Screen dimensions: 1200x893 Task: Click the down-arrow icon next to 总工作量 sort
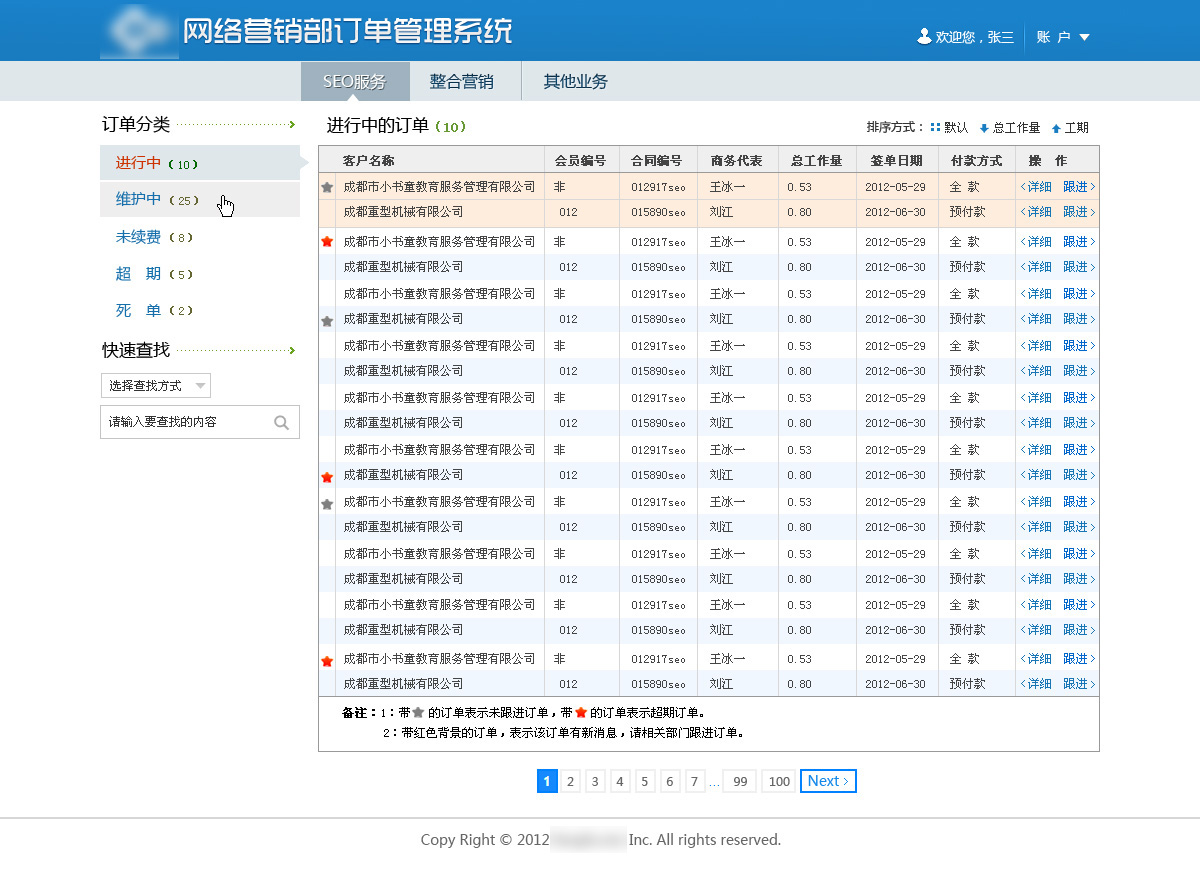pos(984,128)
